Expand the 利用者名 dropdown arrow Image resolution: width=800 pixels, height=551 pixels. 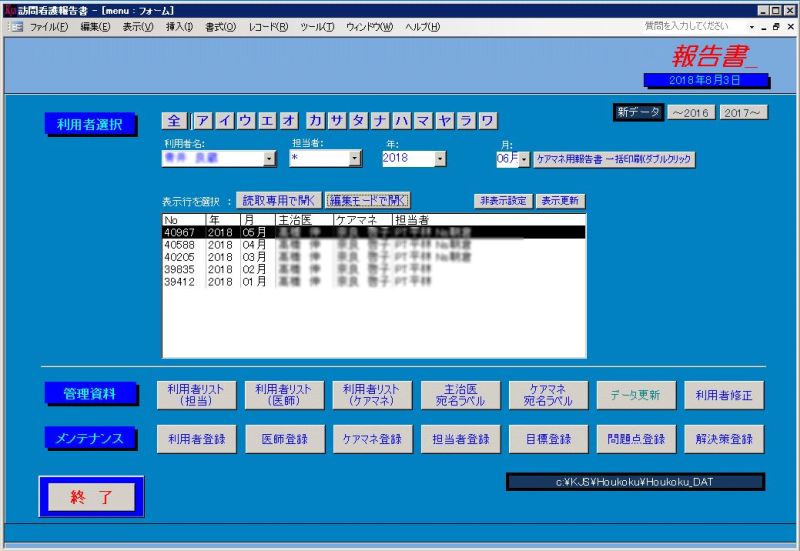269,158
